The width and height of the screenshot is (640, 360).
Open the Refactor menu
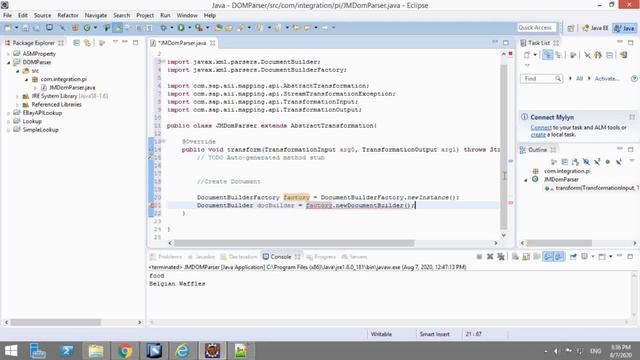coord(68,16)
